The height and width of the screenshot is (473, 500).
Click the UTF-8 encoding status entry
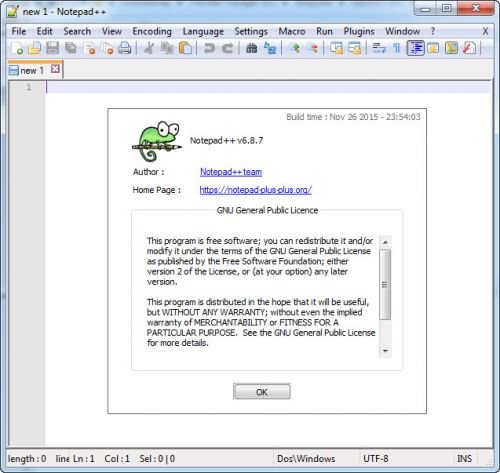point(376,459)
